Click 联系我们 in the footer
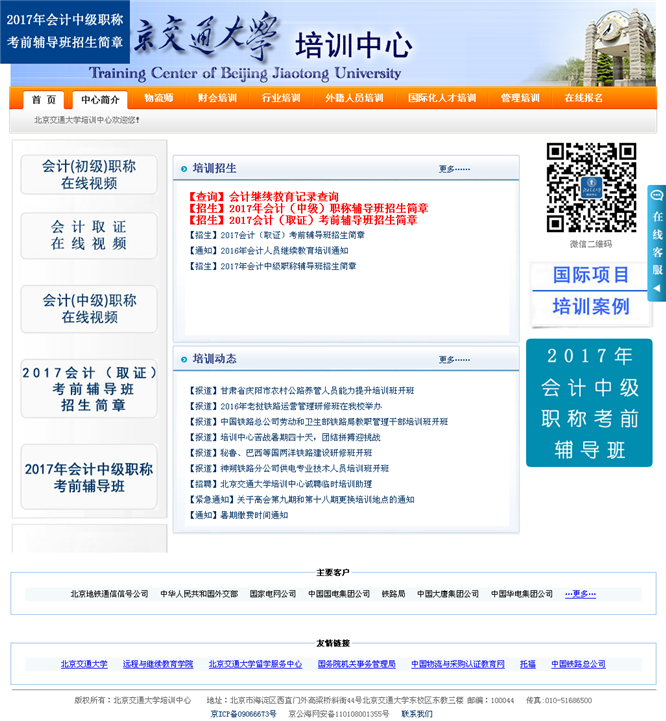Viewport: 666px width, 721px height. point(417,714)
